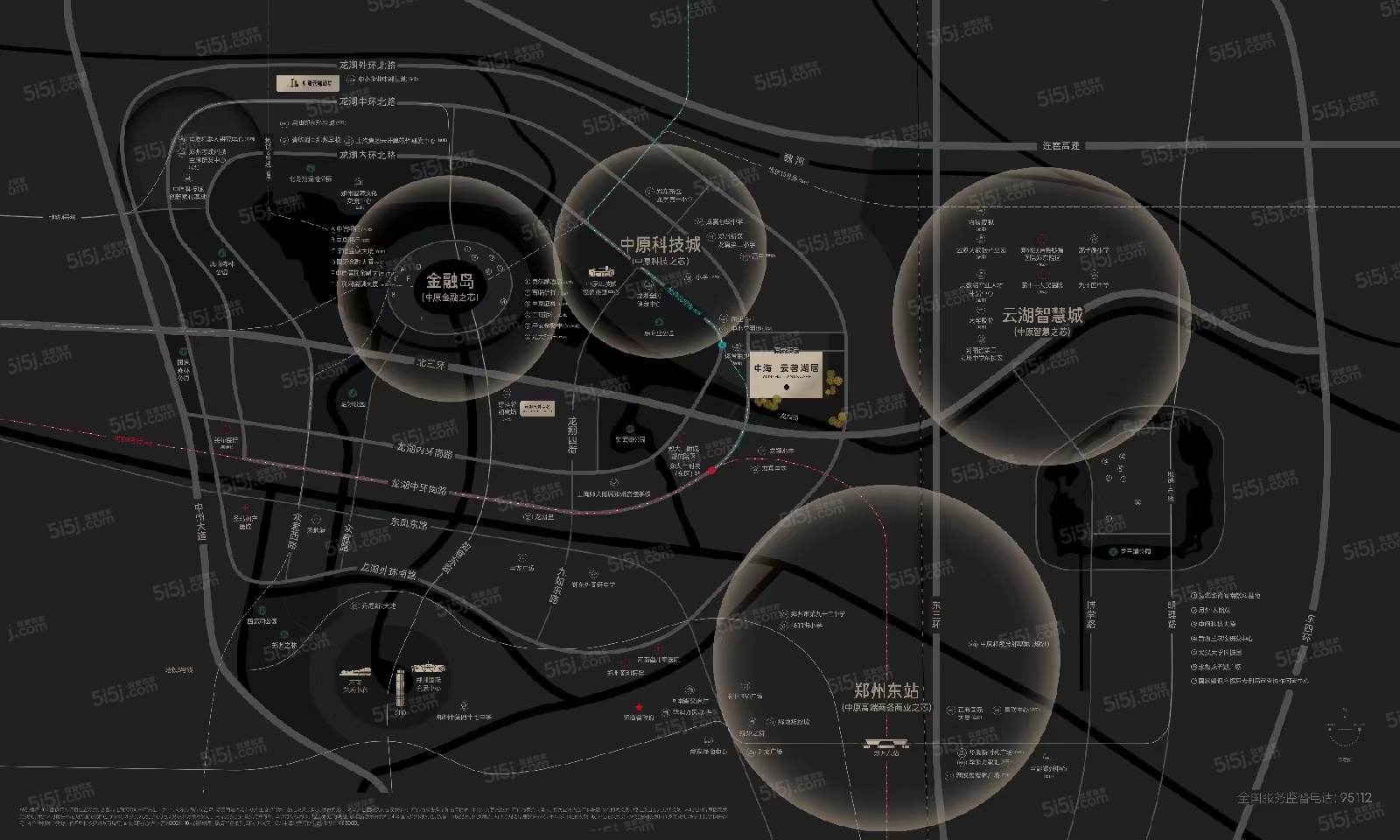Click the compass icon in bottom right
Screen dimensions: 1400x840
(1344, 726)
